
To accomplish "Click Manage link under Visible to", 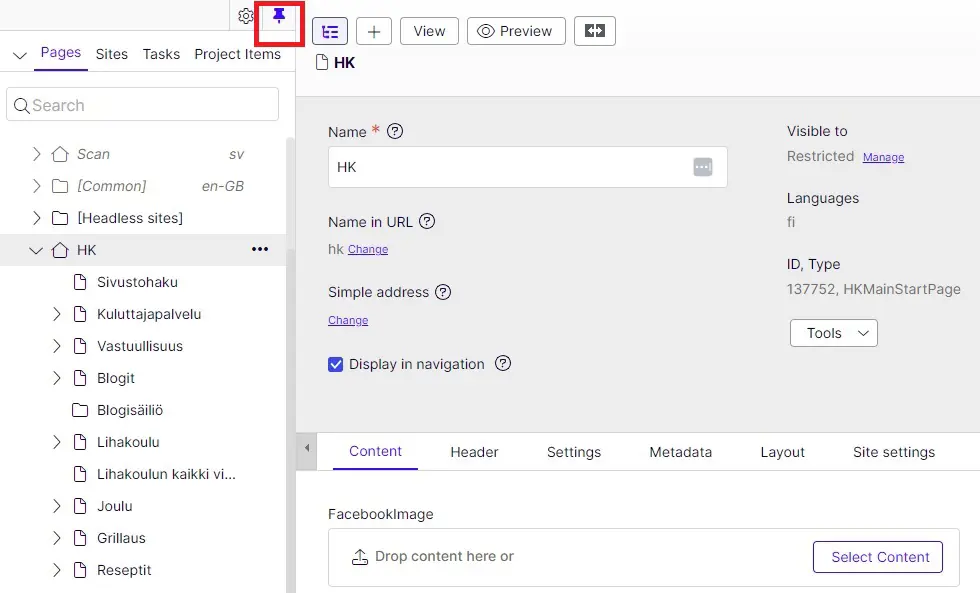I will tap(883, 157).
